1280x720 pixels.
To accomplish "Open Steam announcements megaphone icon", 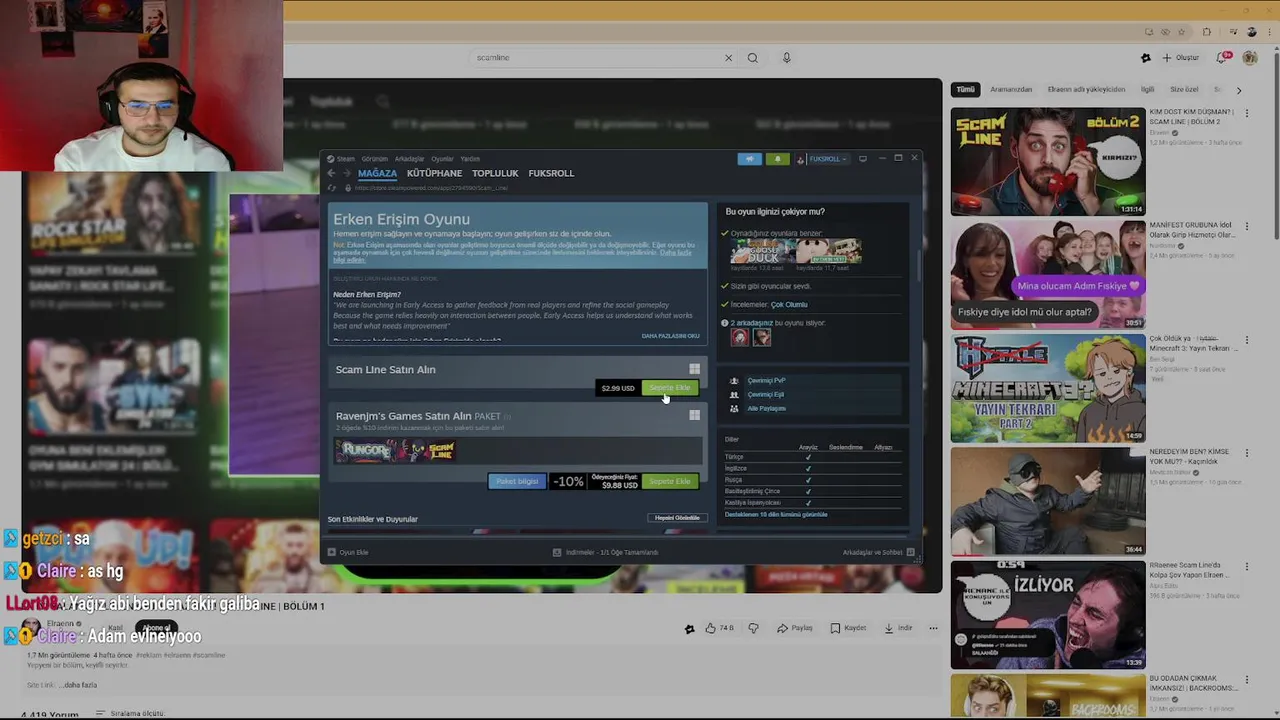I will (750, 159).
